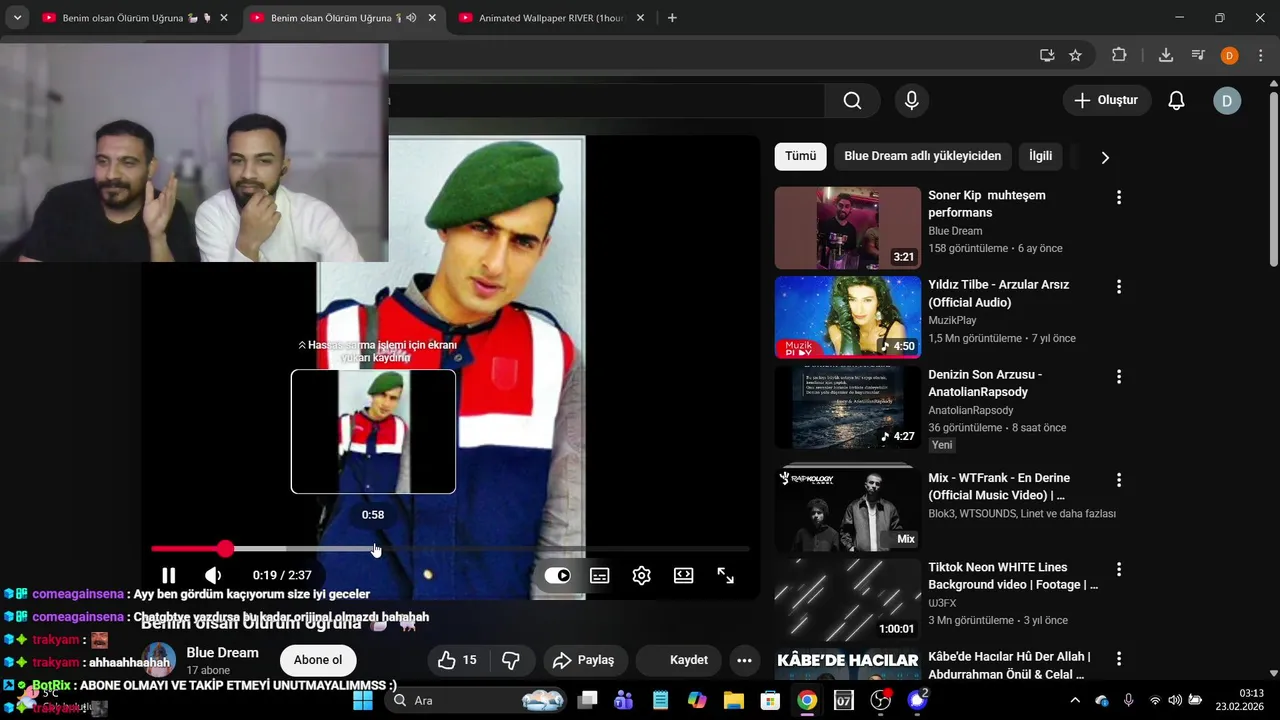
Task: Dislike the video with the thumbs down button
Action: point(511,660)
